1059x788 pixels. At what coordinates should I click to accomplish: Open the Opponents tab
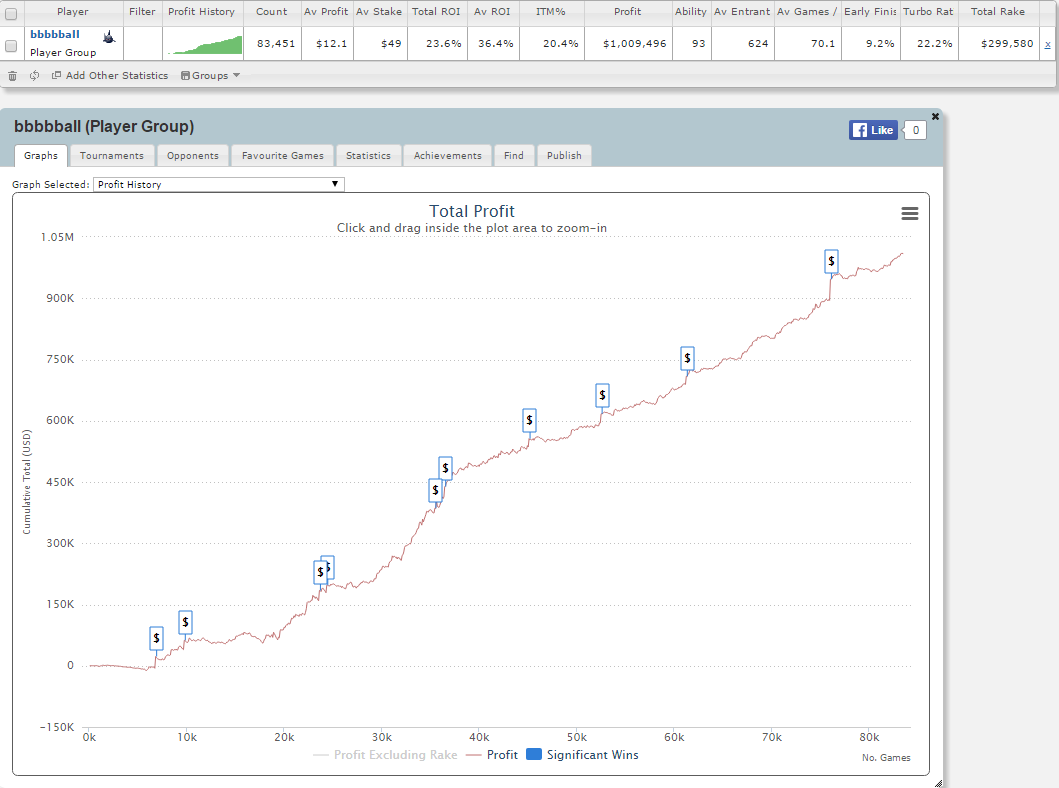tap(192, 155)
